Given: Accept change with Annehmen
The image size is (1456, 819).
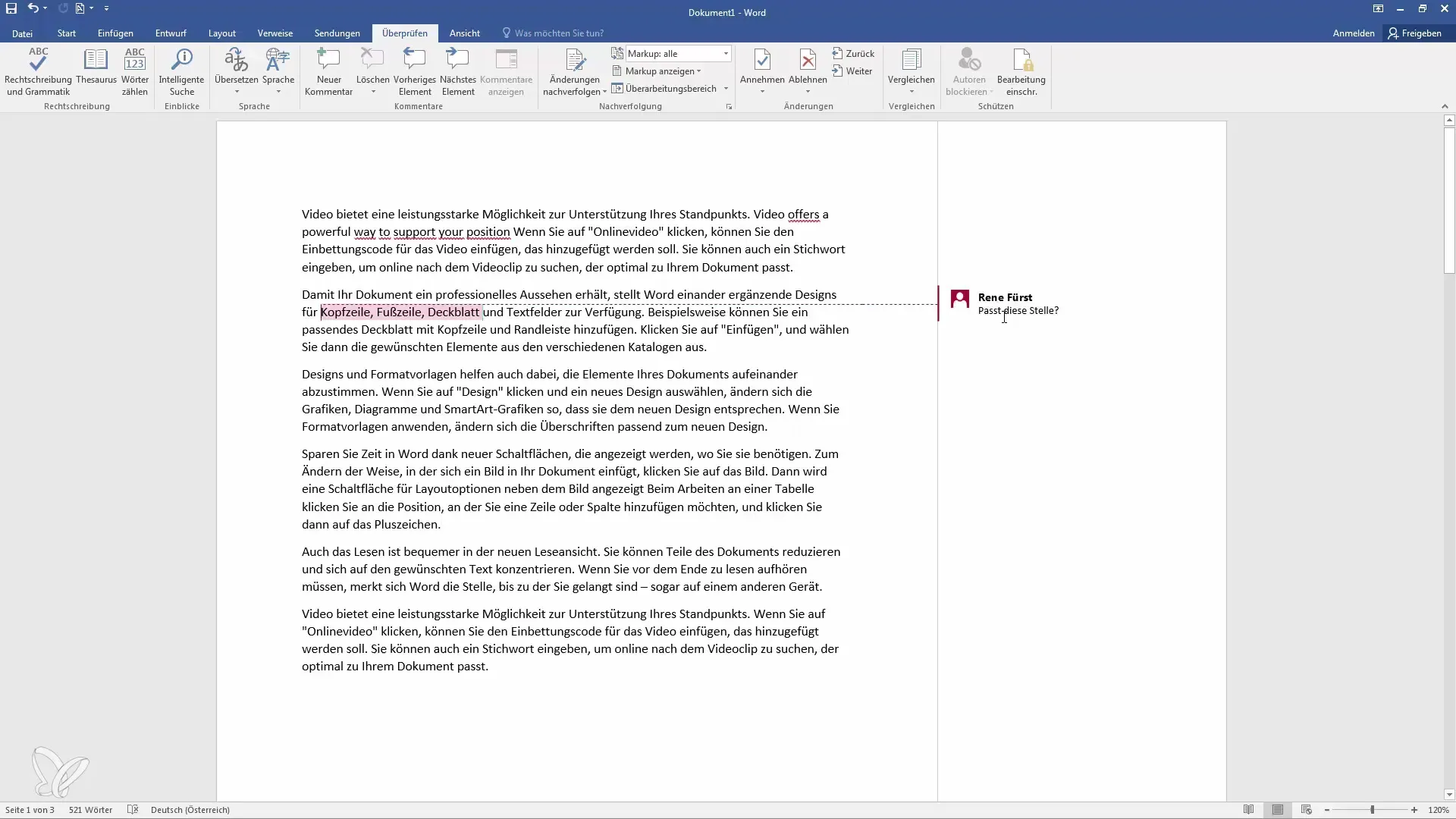Looking at the screenshot, I should [x=762, y=65].
